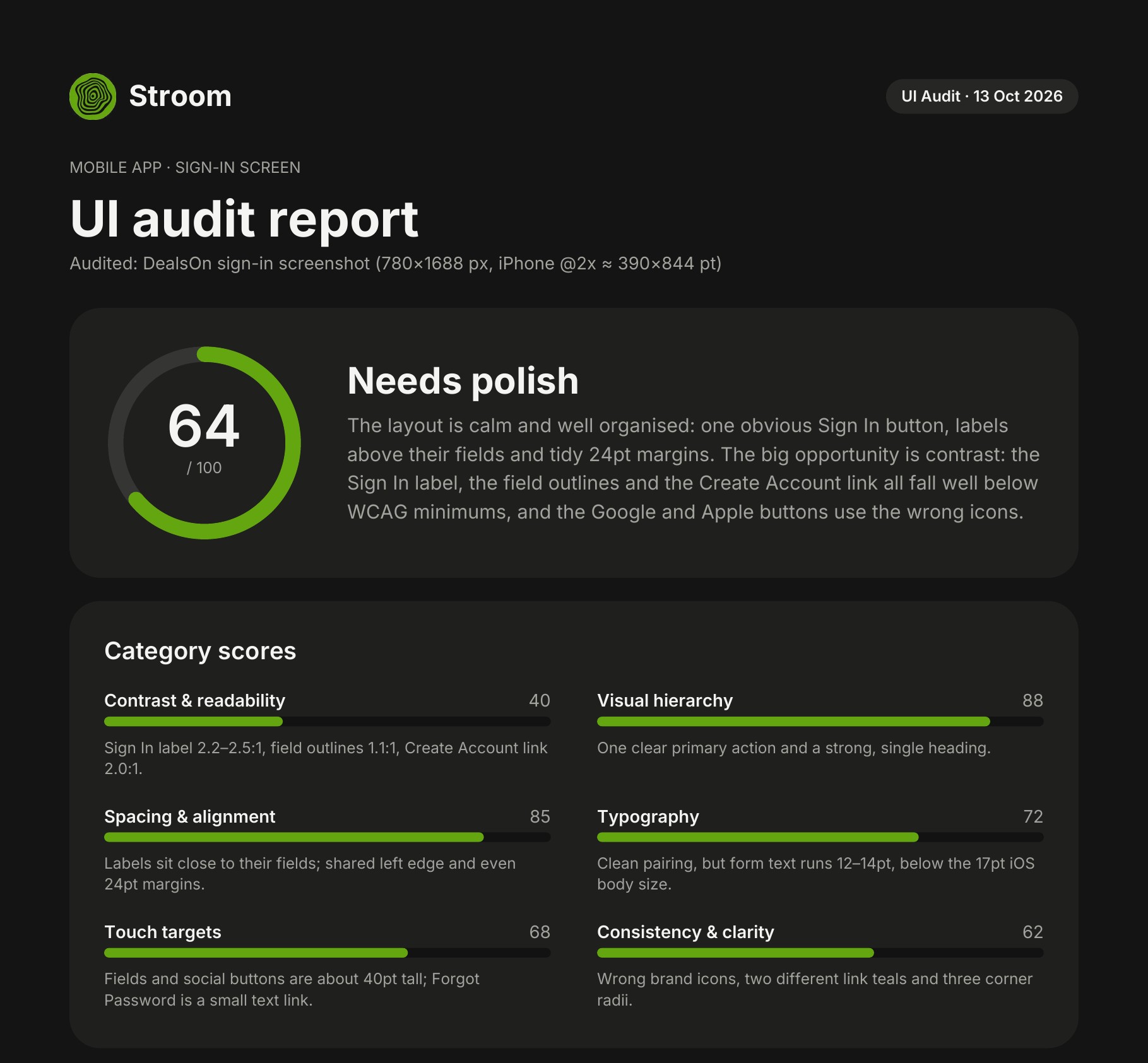
Task: Click the / 100 score denominator
Action: 204,468
